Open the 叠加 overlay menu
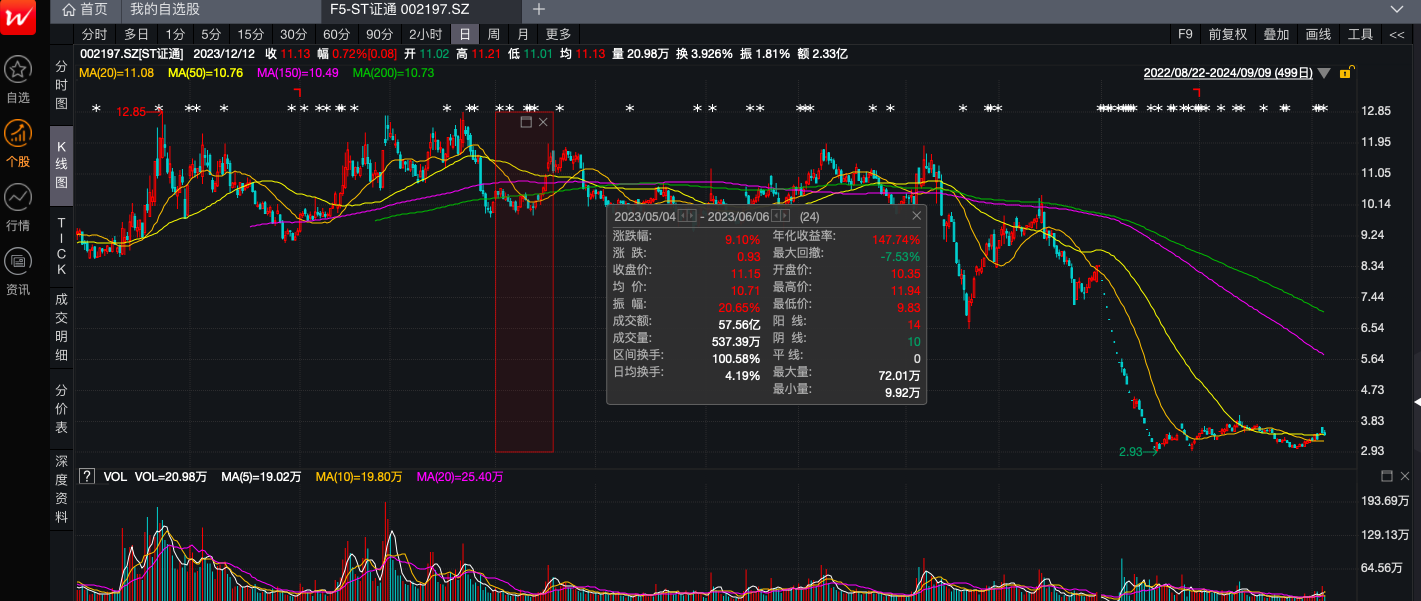 [1276, 34]
